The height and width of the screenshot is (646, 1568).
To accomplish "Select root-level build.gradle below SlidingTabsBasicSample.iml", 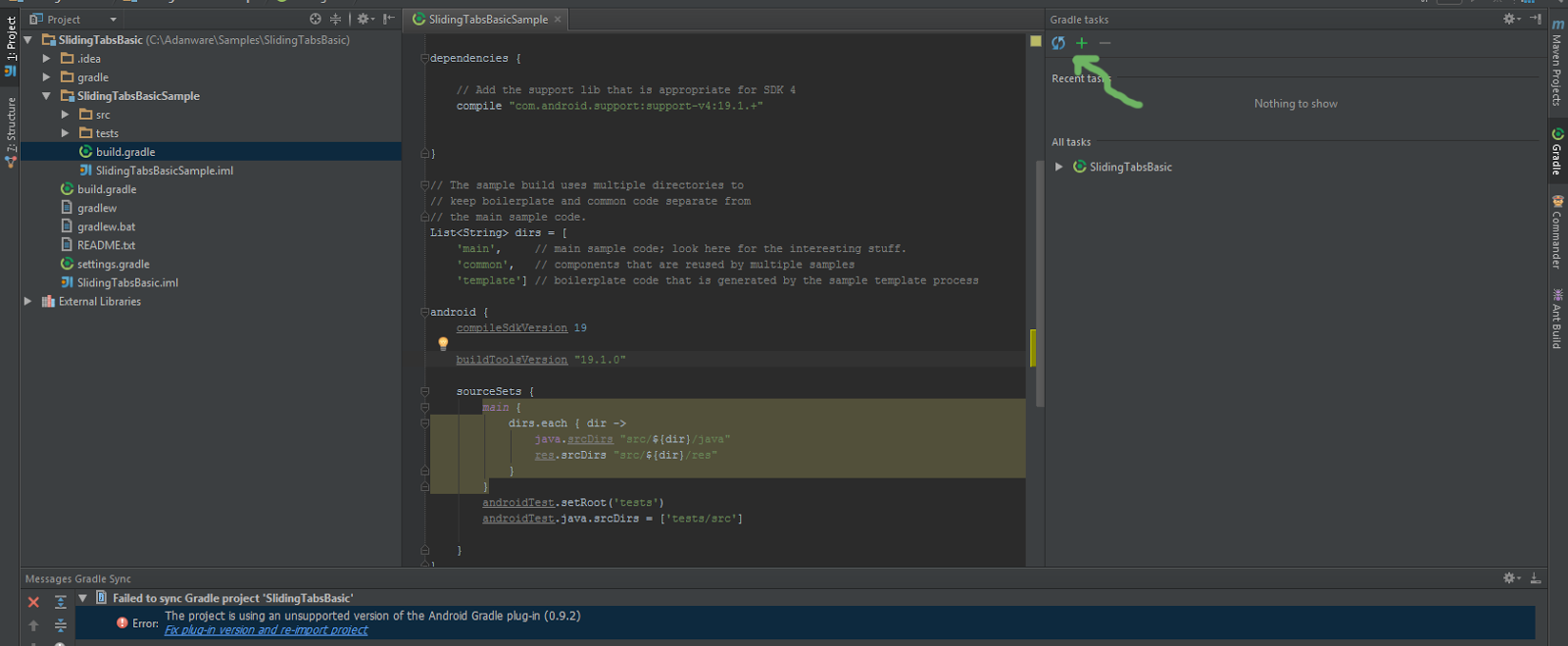I will [107, 189].
